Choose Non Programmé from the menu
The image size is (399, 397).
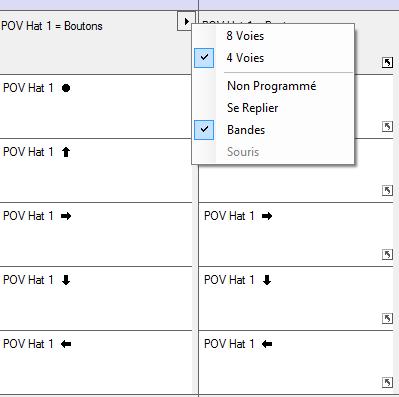(273, 86)
